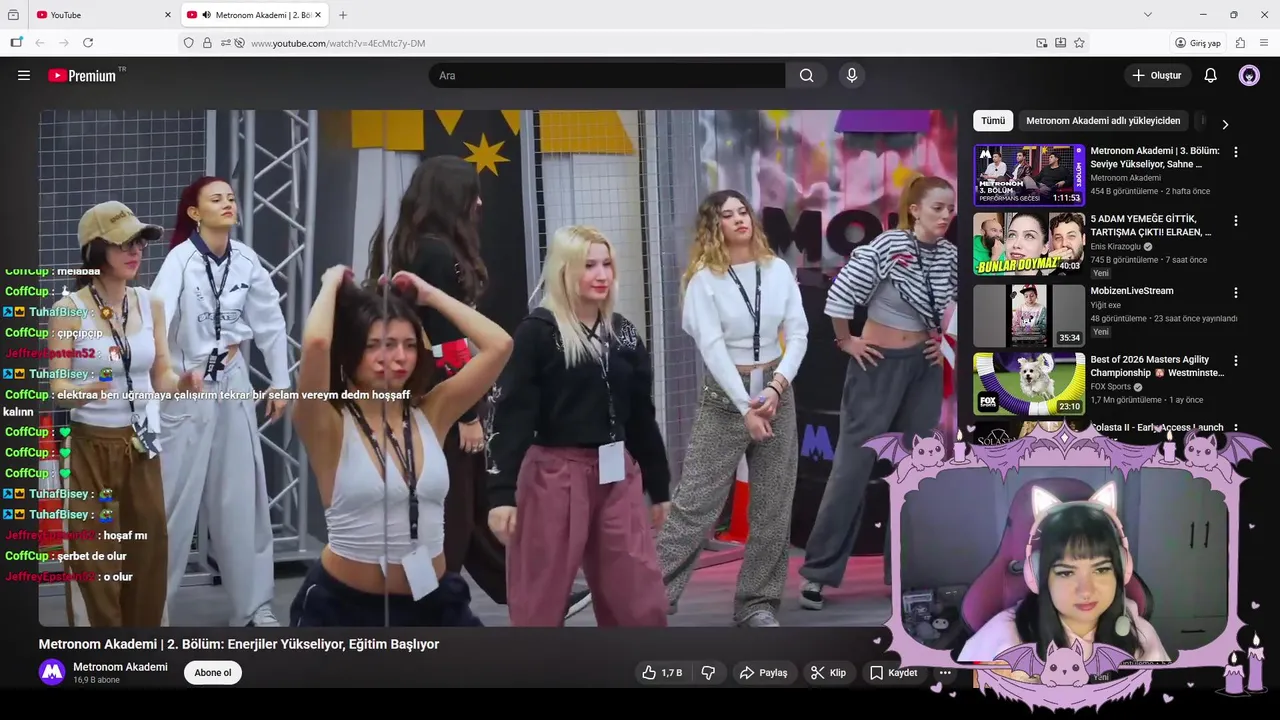The image size is (1280, 720).
Task: Open FOX Sports agility dog thumbnail
Action: tap(1029, 383)
